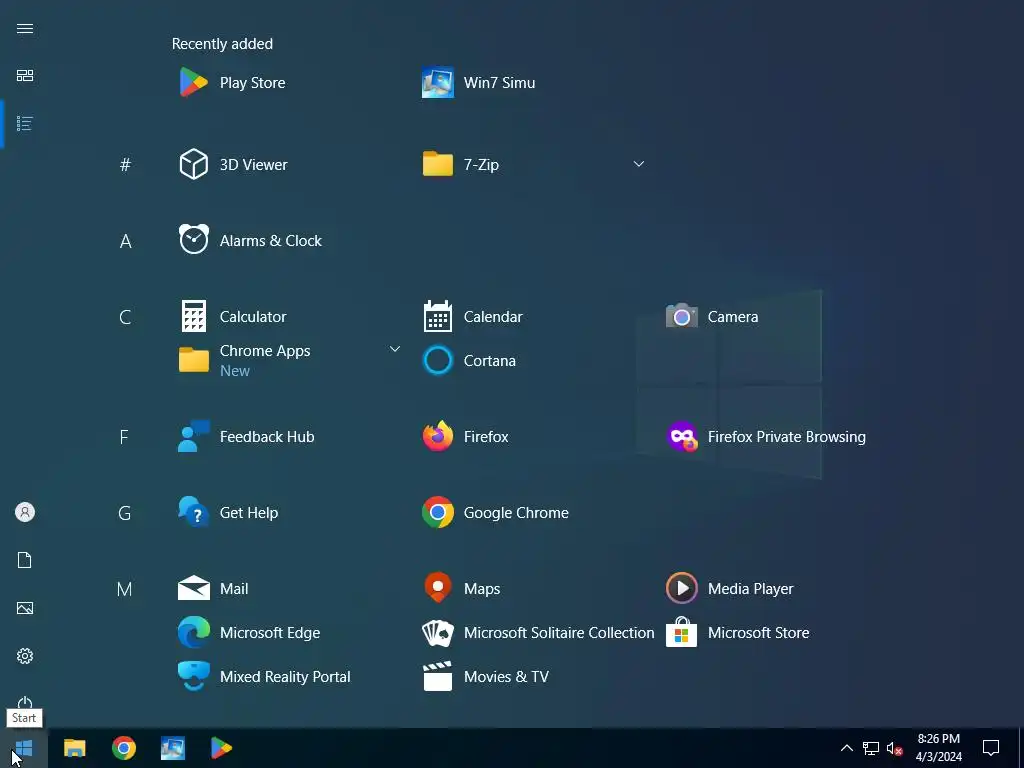Viewport: 1024px width, 768px height.
Task: Click the muted volume tray icon
Action: coord(895,748)
